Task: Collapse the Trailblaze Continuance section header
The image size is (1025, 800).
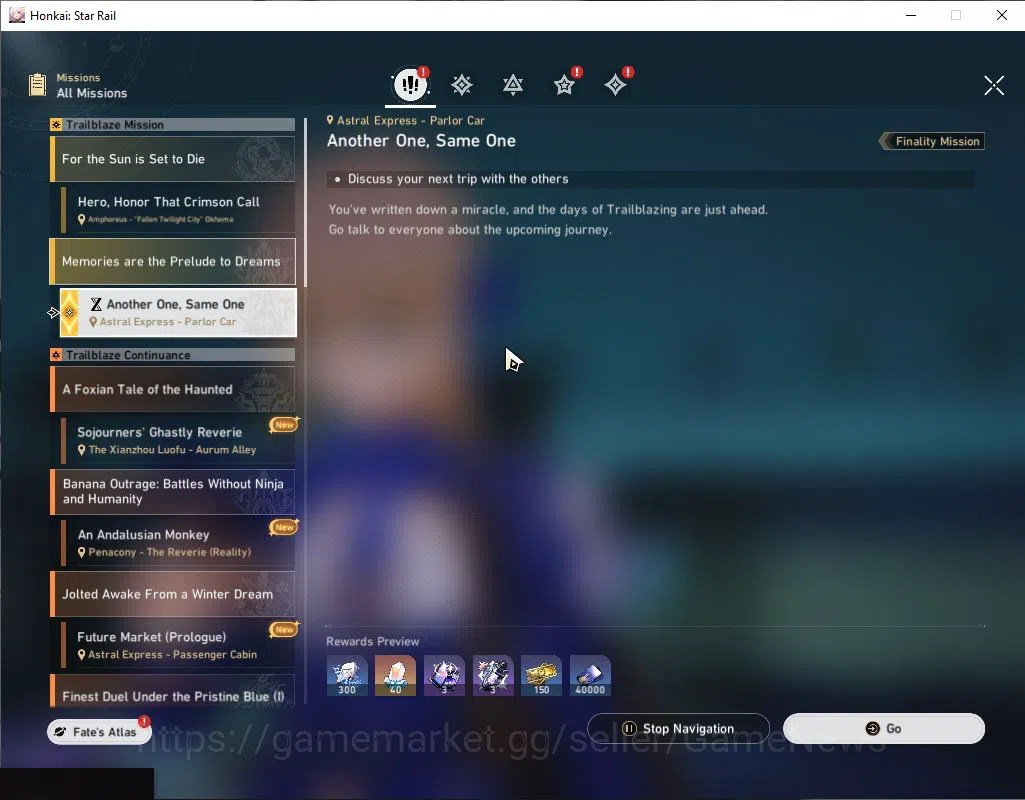Action: pyautogui.click(x=173, y=355)
